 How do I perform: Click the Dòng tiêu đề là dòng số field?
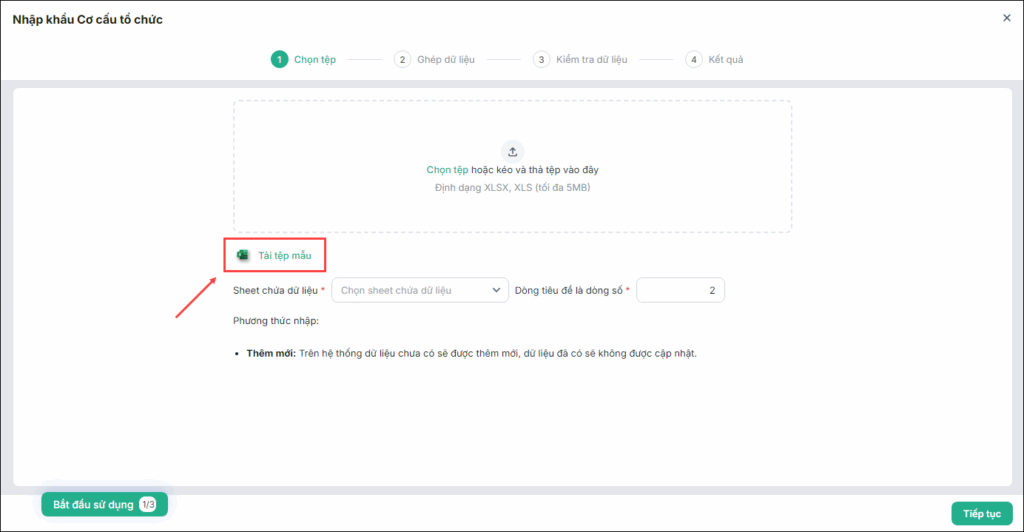click(x=680, y=290)
